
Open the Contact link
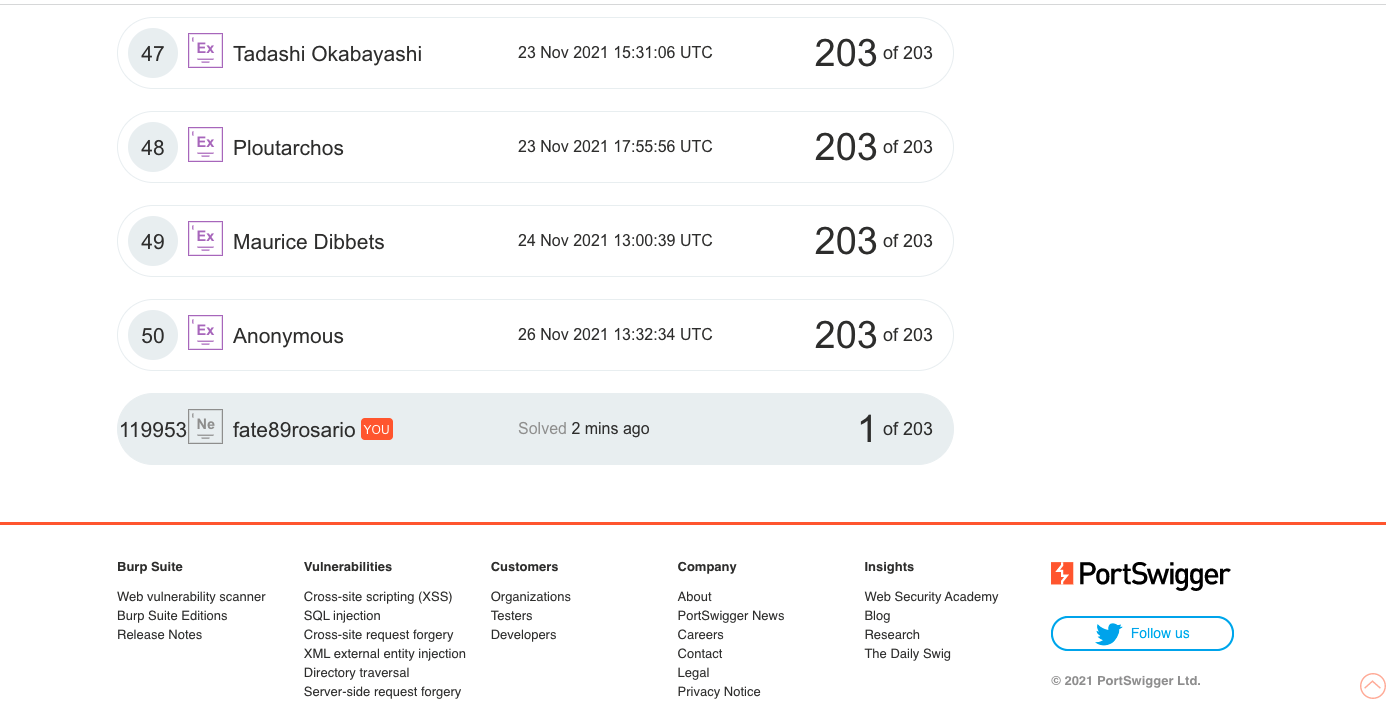[x=700, y=654]
